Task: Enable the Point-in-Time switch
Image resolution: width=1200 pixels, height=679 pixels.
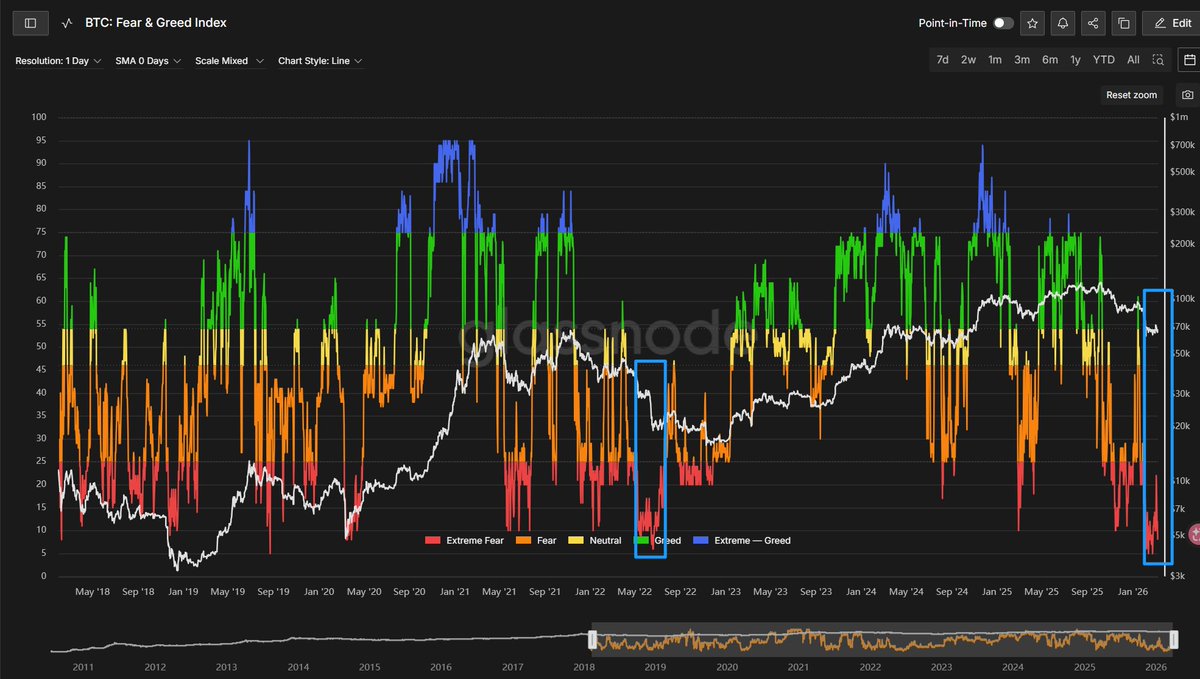Action: point(1003,23)
